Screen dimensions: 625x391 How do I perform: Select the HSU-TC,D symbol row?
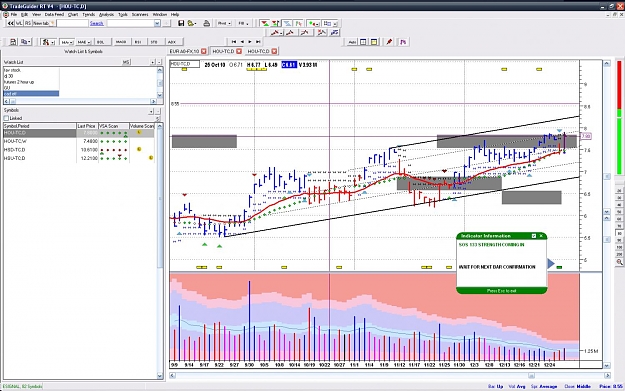[x=79, y=158]
